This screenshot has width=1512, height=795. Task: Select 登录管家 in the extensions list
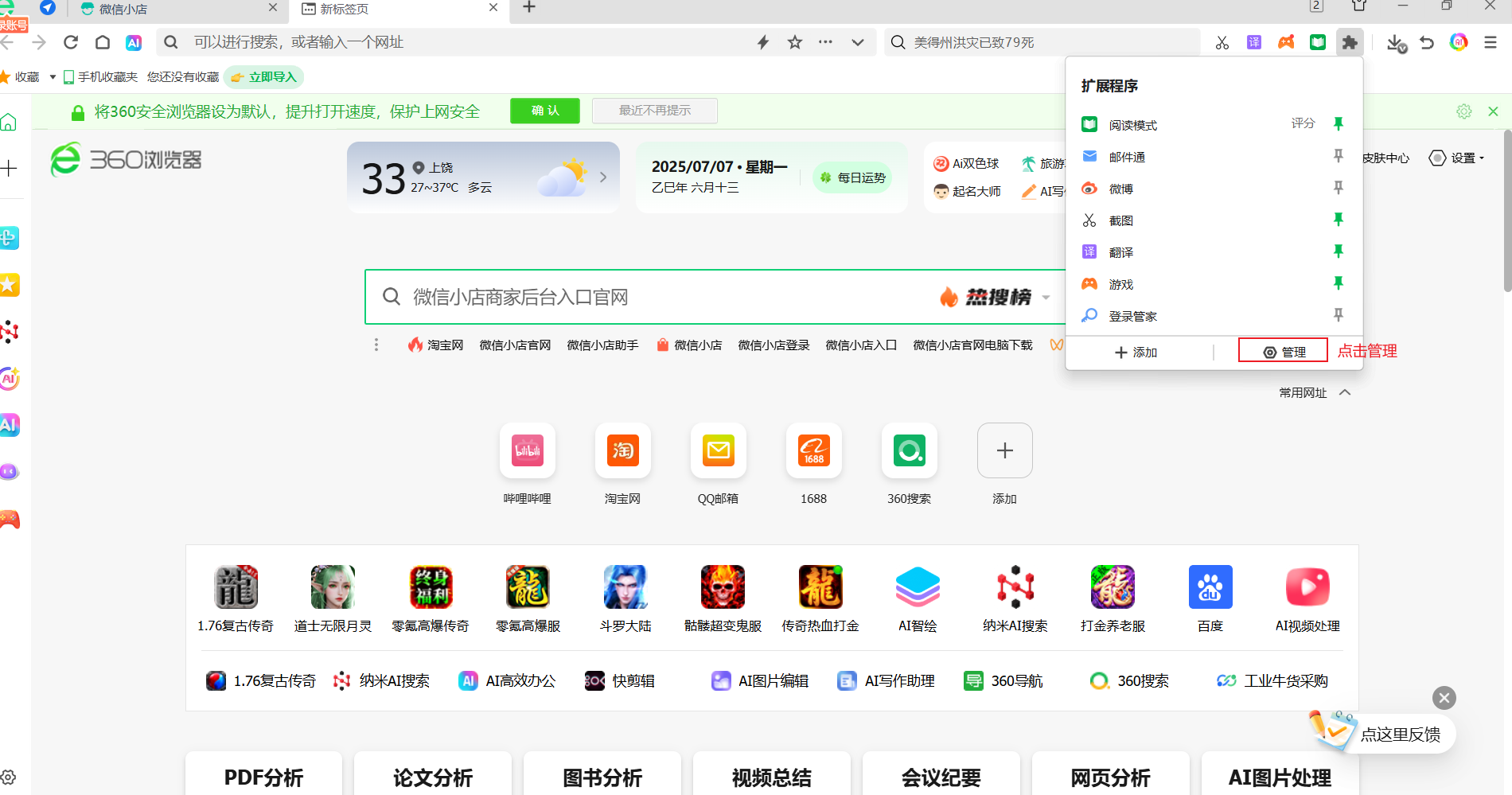click(1133, 316)
